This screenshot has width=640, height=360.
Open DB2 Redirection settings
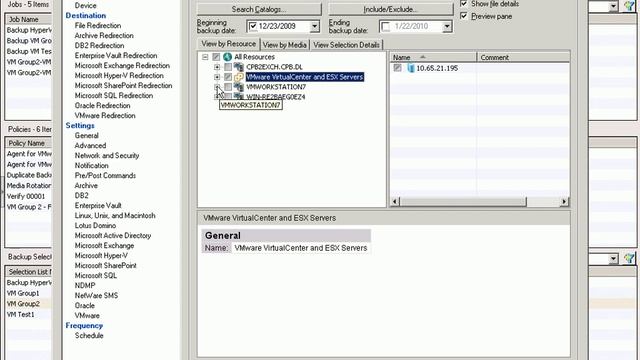point(99,45)
